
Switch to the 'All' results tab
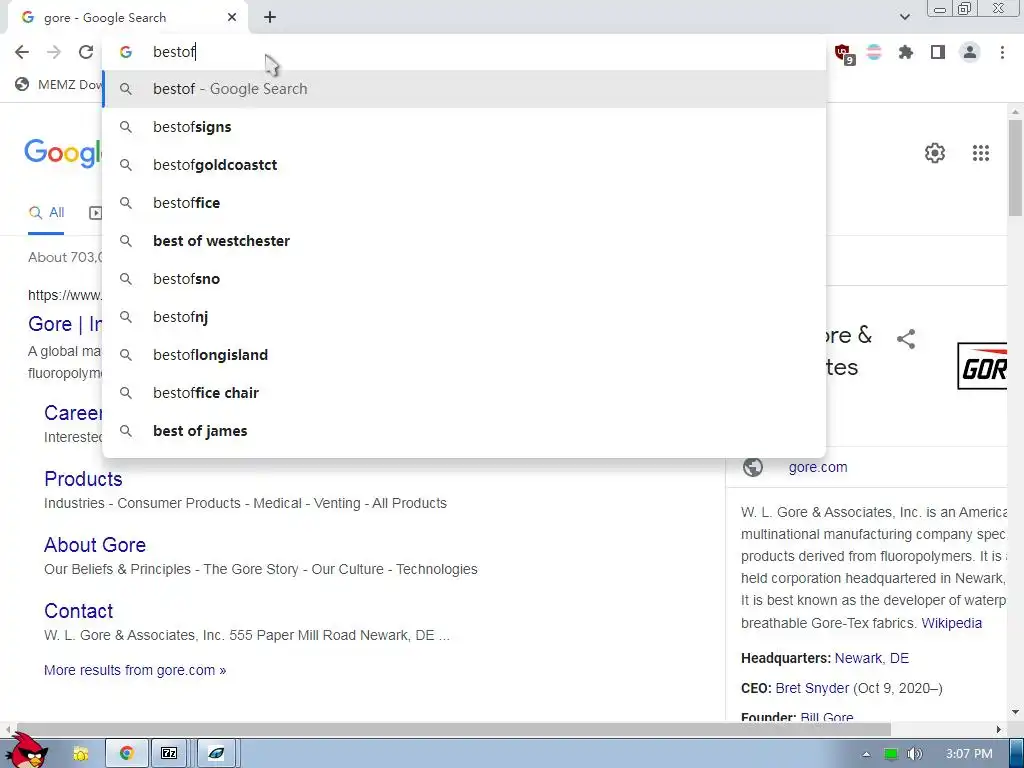(x=46, y=212)
